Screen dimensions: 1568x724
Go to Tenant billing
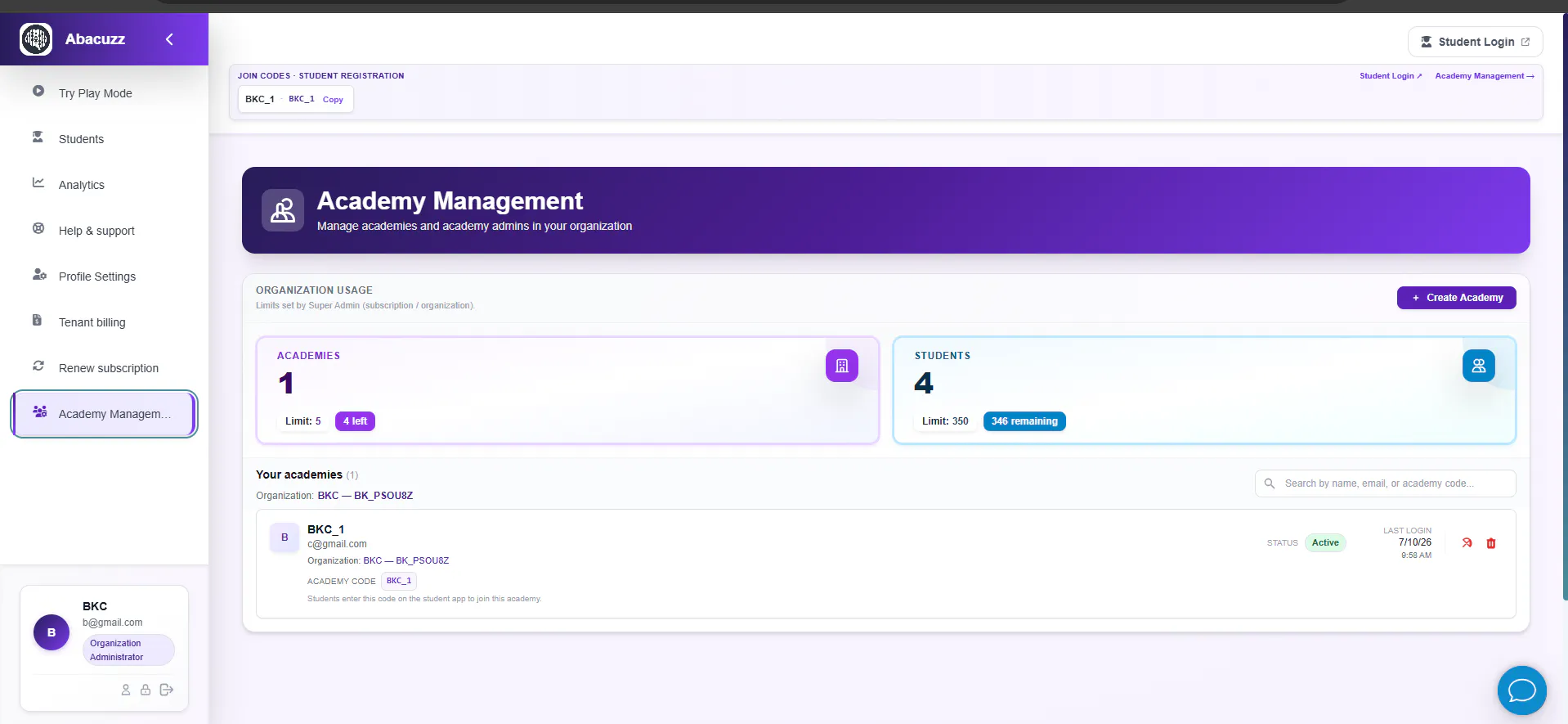point(104,322)
